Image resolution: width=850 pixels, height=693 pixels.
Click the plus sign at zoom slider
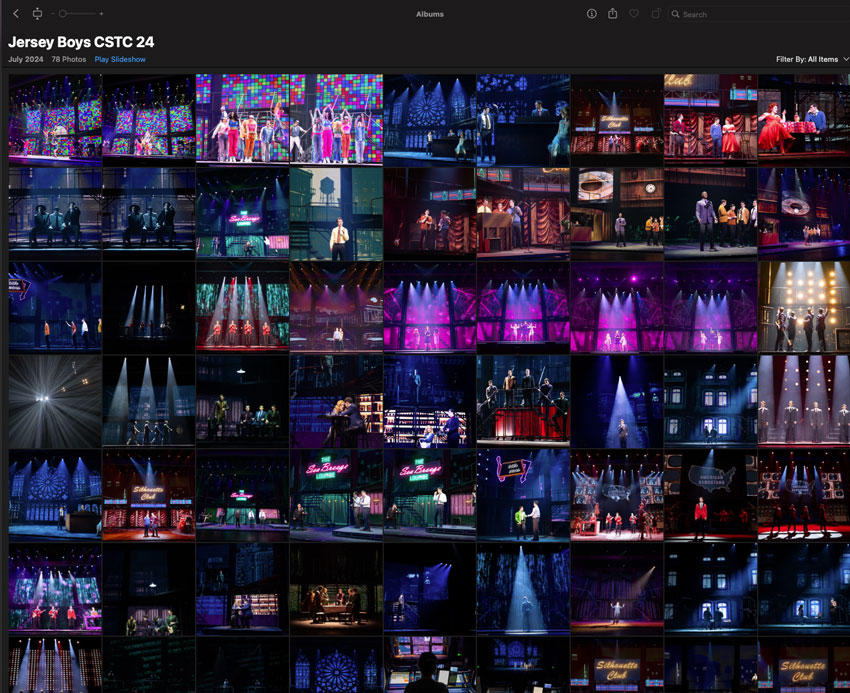pyautogui.click(x=101, y=14)
